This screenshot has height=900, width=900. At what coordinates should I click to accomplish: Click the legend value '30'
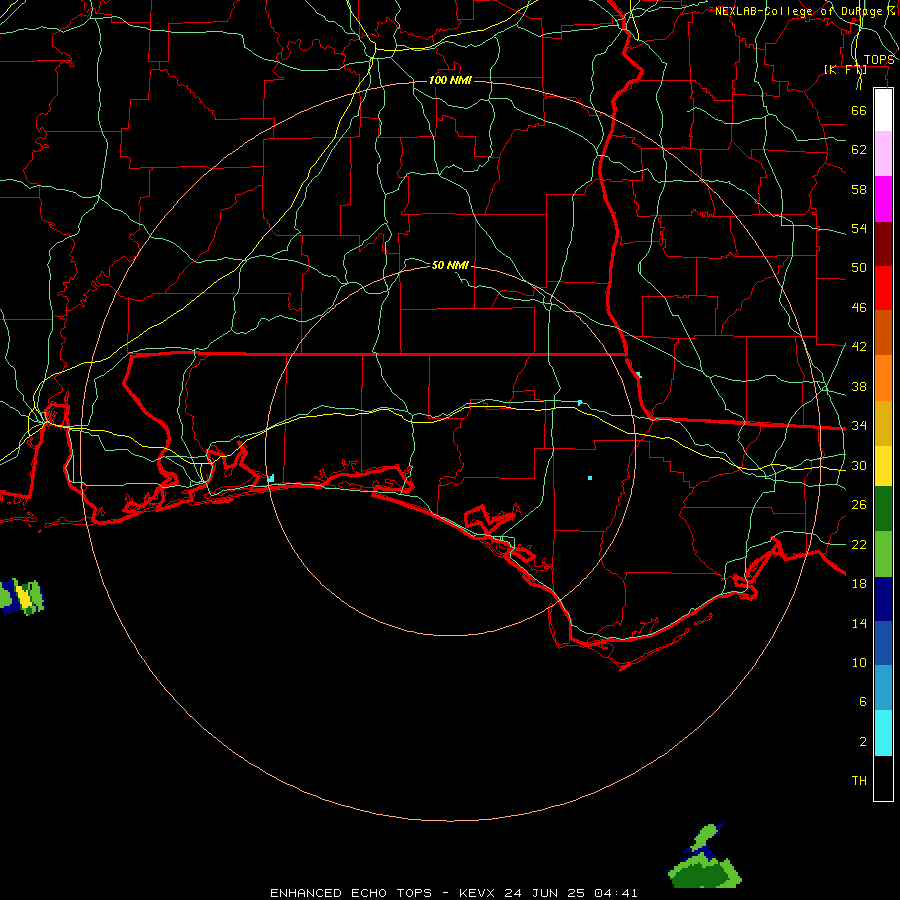[x=859, y=465]
